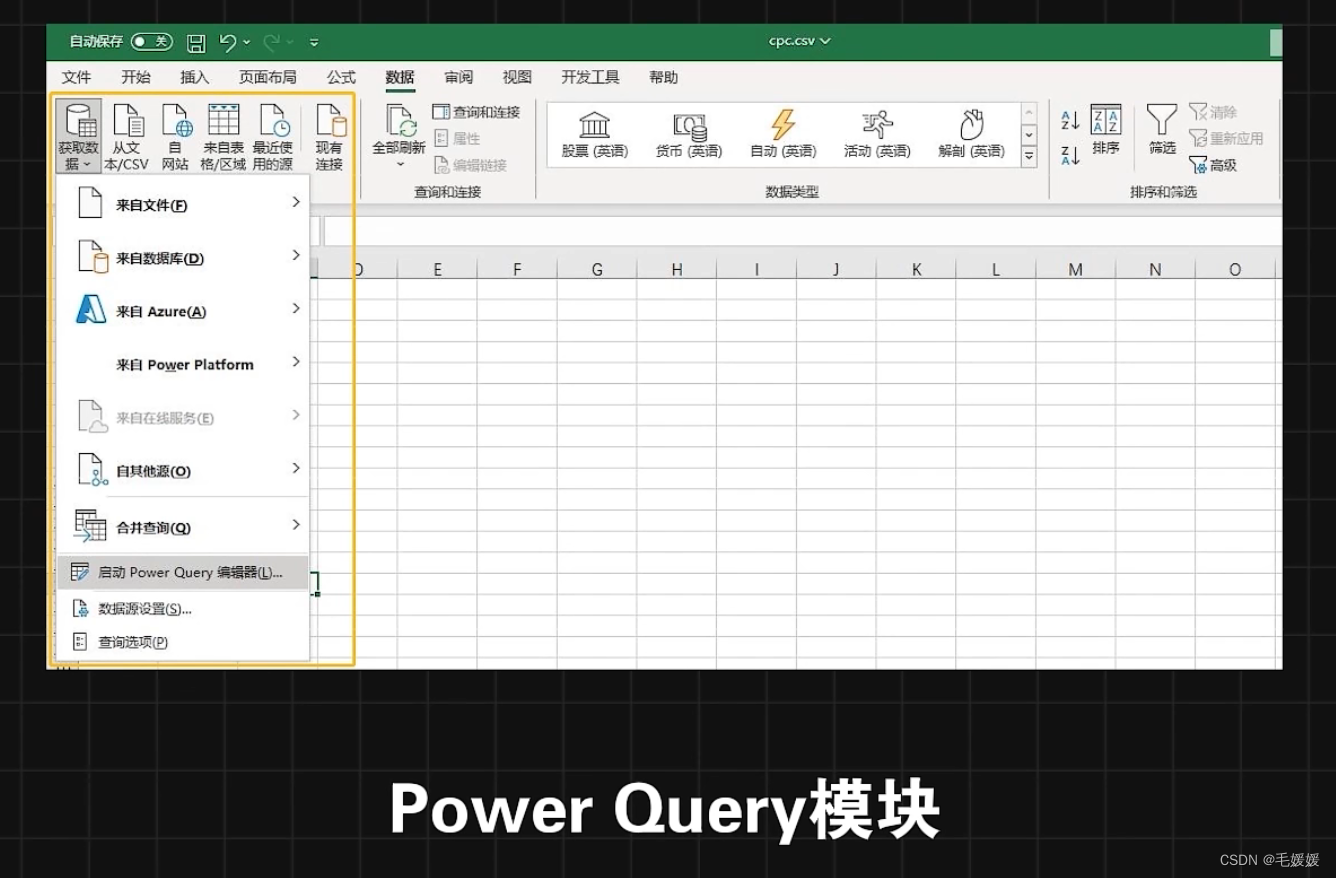Click 启动 Power Query 编辑器(L)
1336x878 pixels.
tap(183, 572)
